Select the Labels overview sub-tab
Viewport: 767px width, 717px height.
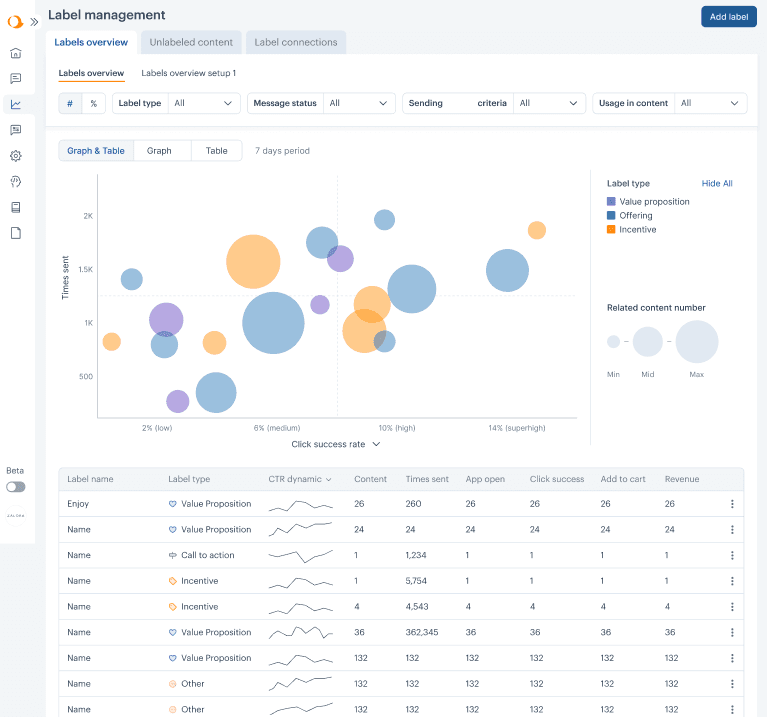[91, 73]
